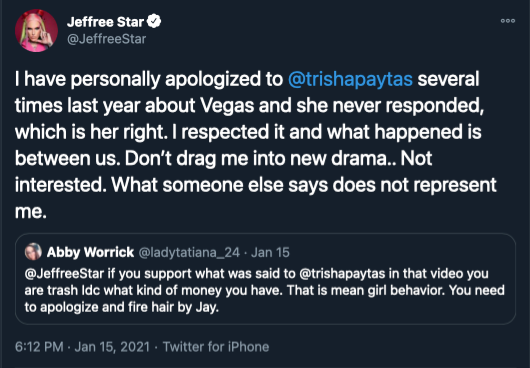Click Abby Worrick's small avatar in the quoted tweet

[x=33, y=252]
